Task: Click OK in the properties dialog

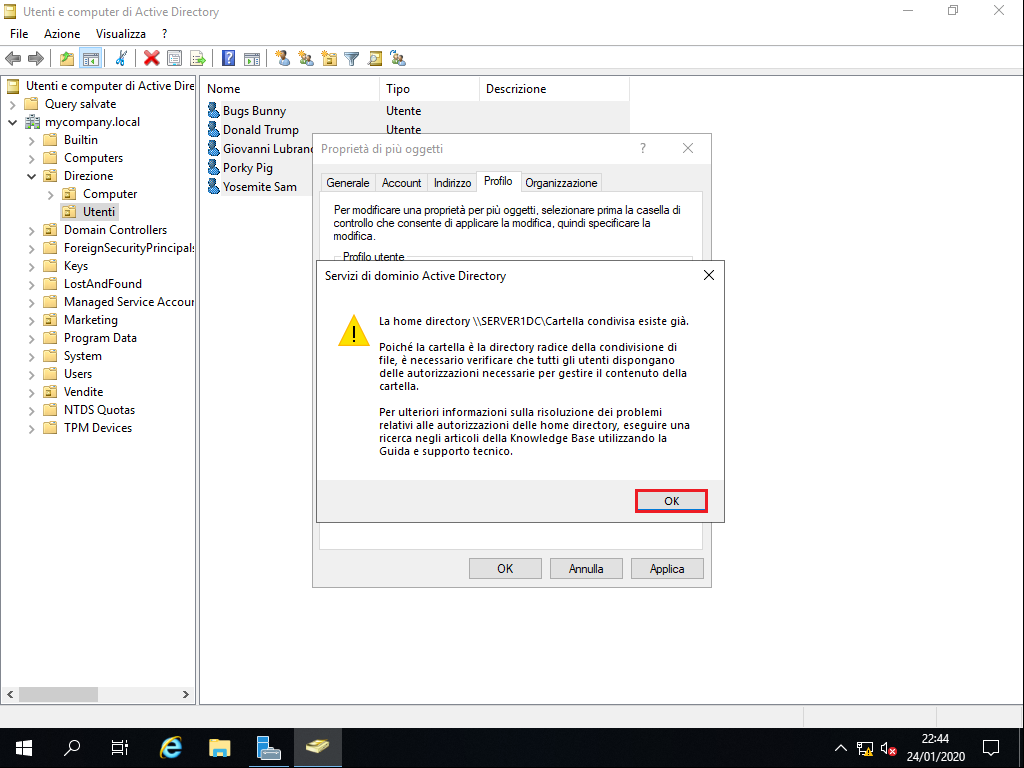Action: click(x=505, y=569)
